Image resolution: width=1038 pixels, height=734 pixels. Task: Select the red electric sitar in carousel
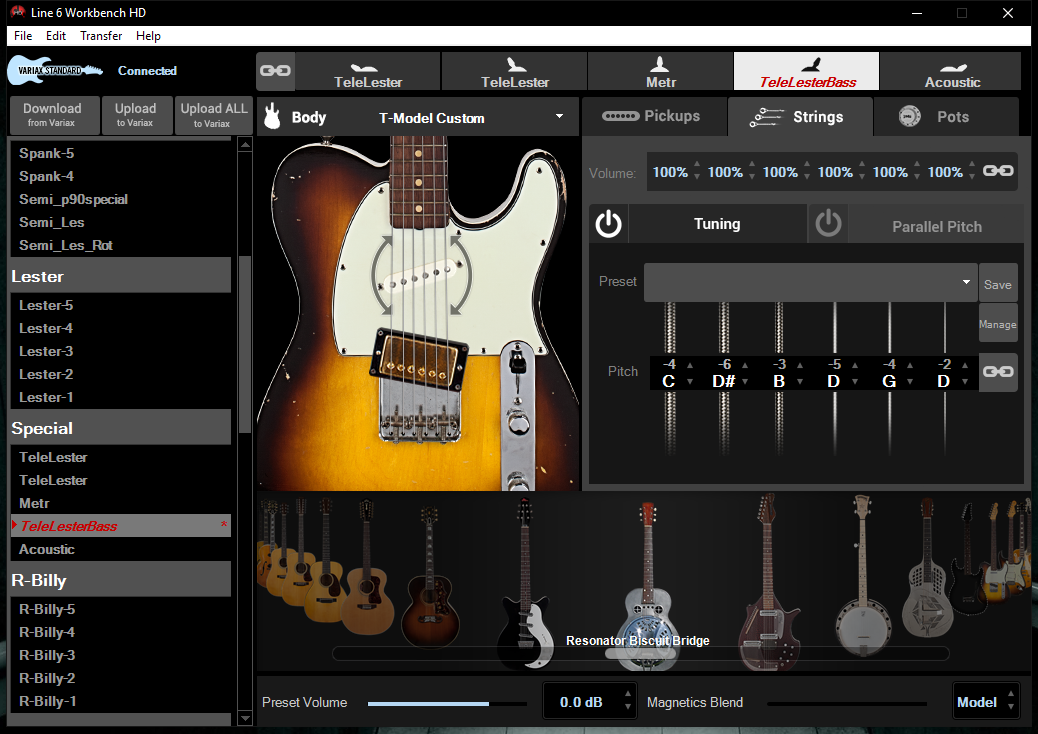click(x=768, y=582)
